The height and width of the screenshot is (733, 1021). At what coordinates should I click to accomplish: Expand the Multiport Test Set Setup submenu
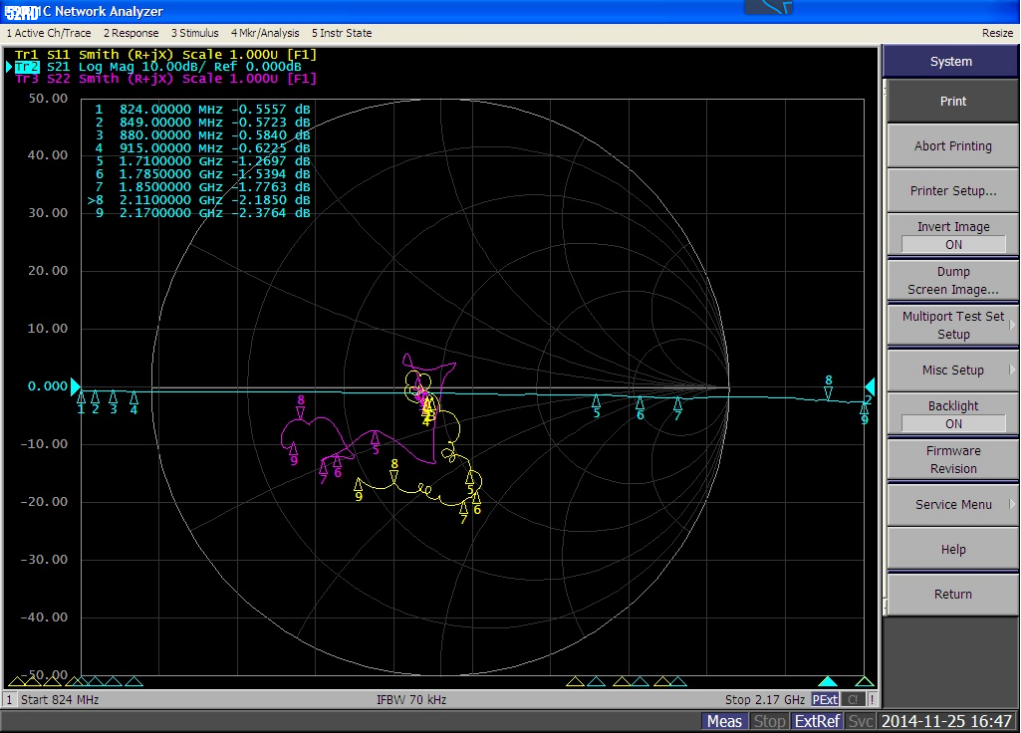[953, 325]
